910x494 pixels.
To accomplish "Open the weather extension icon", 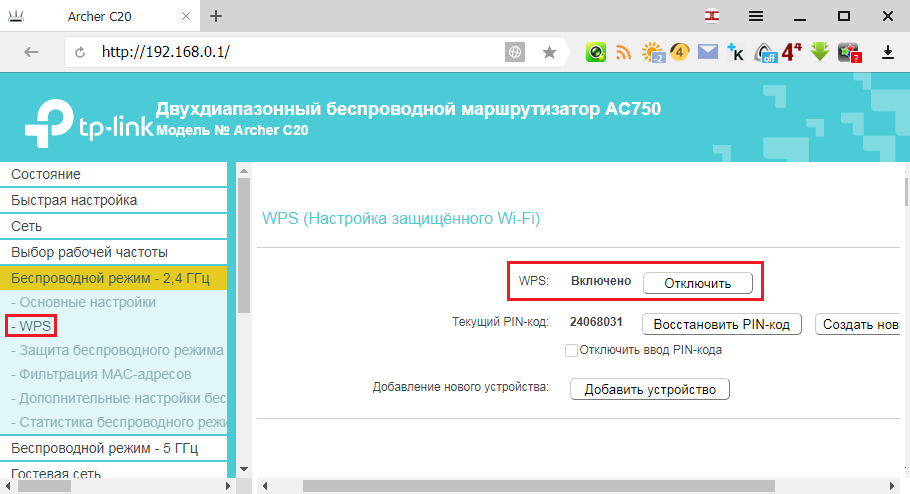I will pyautogui.click(x=653, y=52).
